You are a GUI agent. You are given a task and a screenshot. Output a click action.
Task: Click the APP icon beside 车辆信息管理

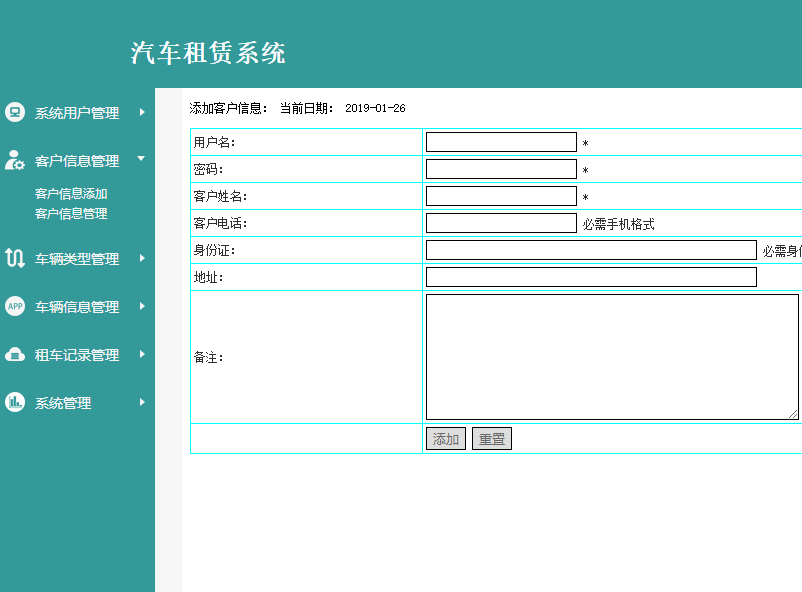[x=15, y=306]
